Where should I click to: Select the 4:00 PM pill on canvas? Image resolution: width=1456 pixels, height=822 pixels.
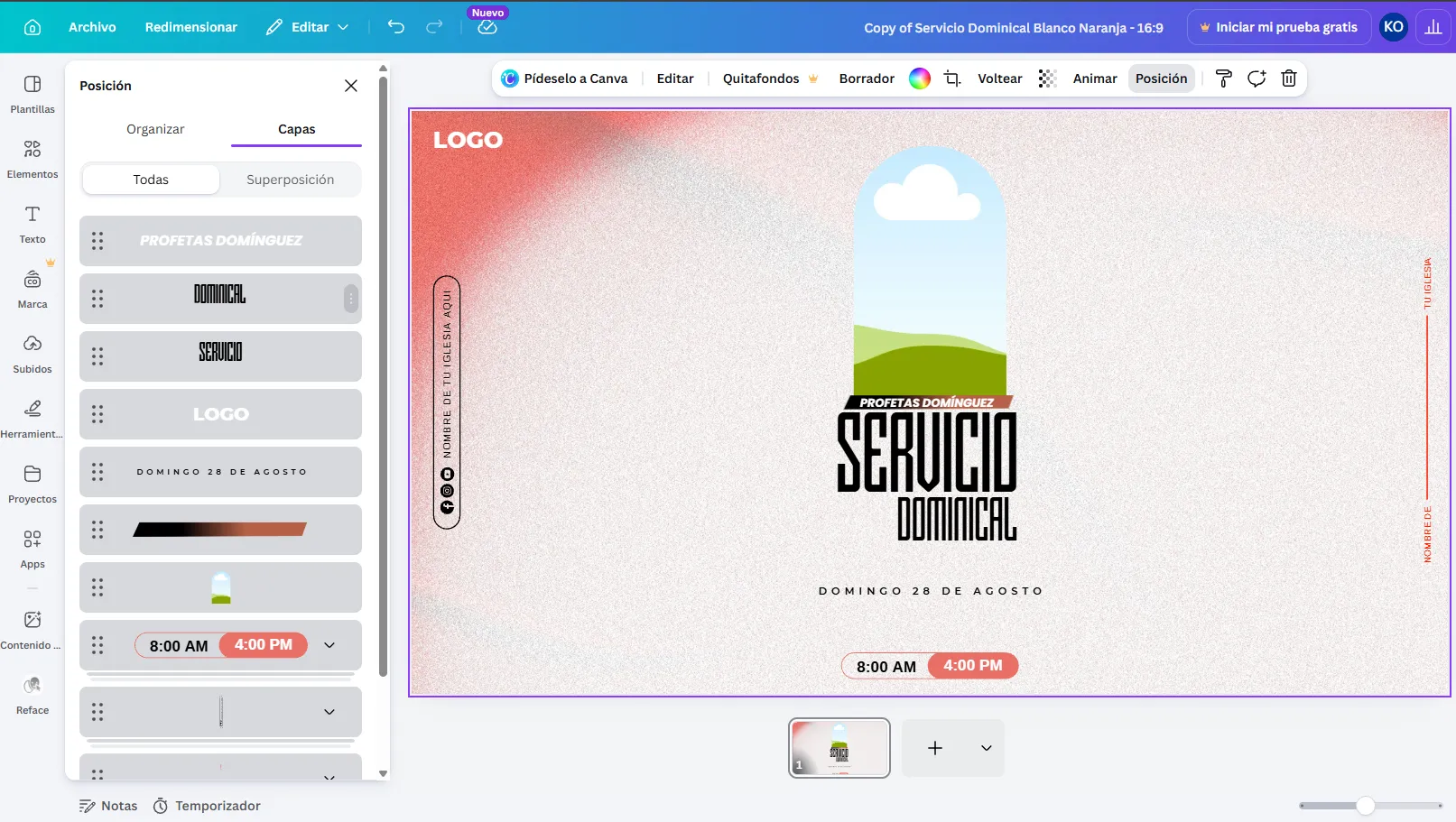tap(973, 666)
